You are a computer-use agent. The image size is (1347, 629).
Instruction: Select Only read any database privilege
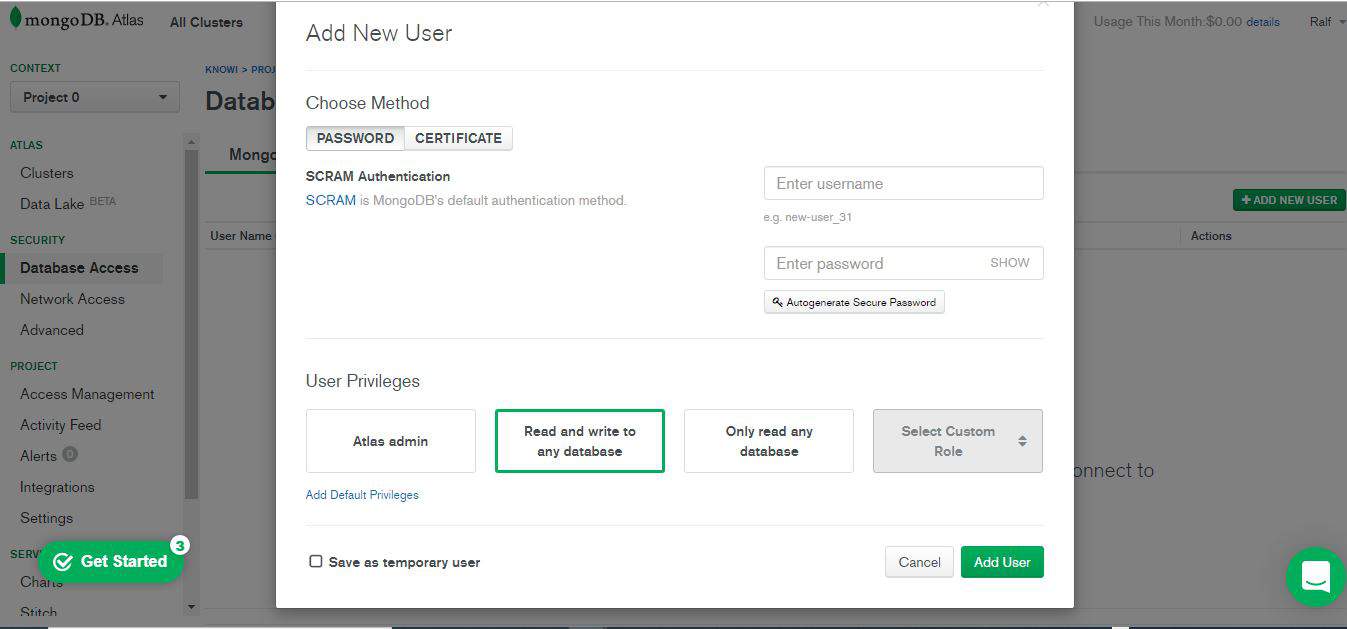click(768, 440)
